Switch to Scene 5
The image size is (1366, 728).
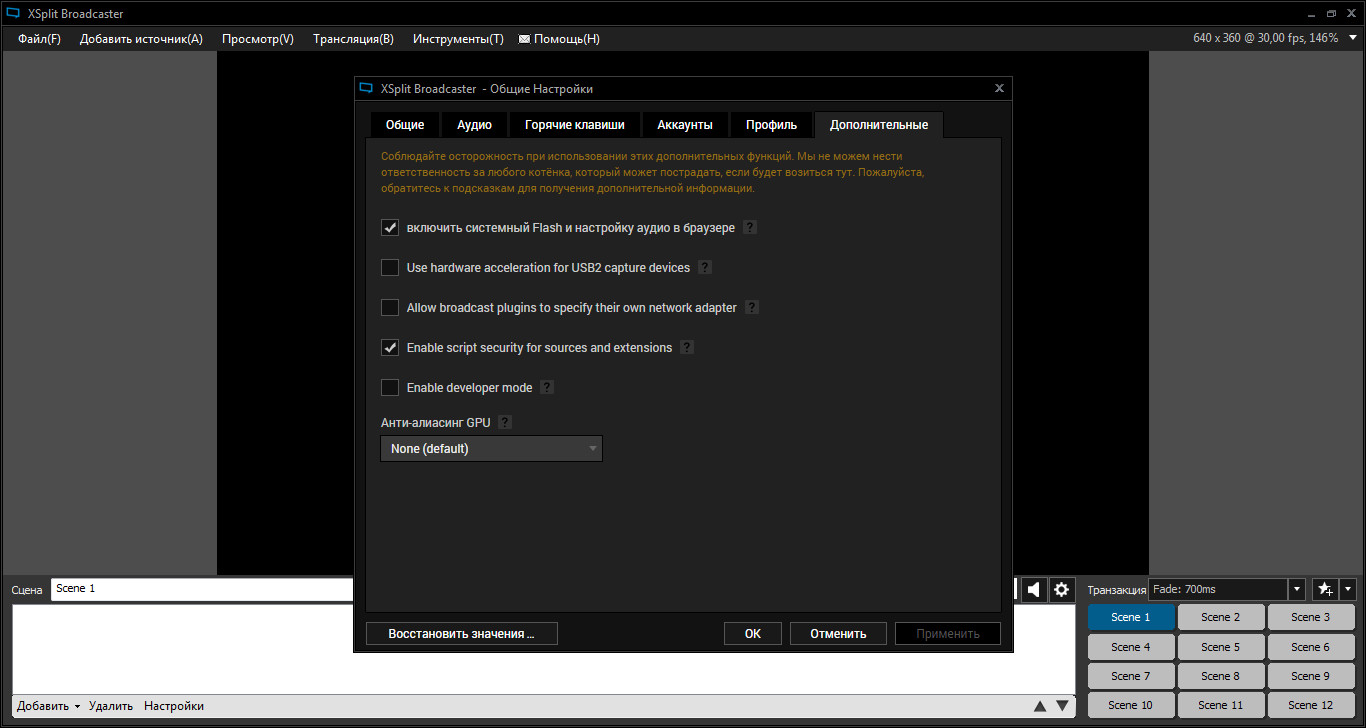pyautogui.click(x=1221, y=647)
